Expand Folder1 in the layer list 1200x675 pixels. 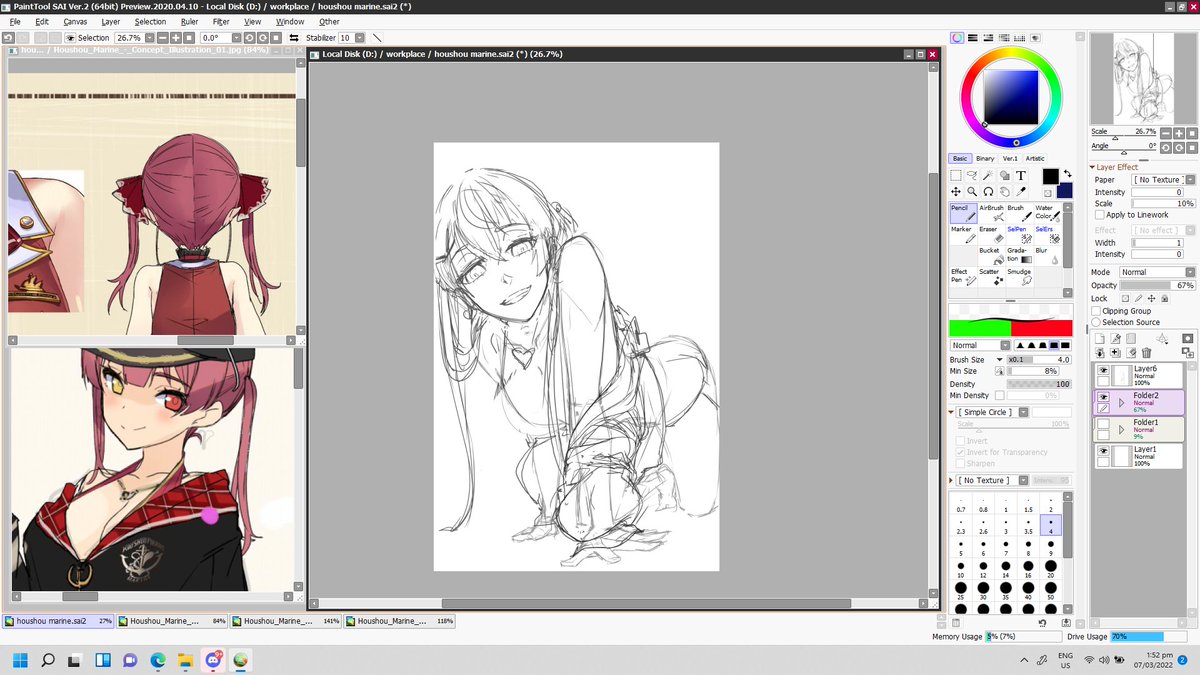point(1121,429)
